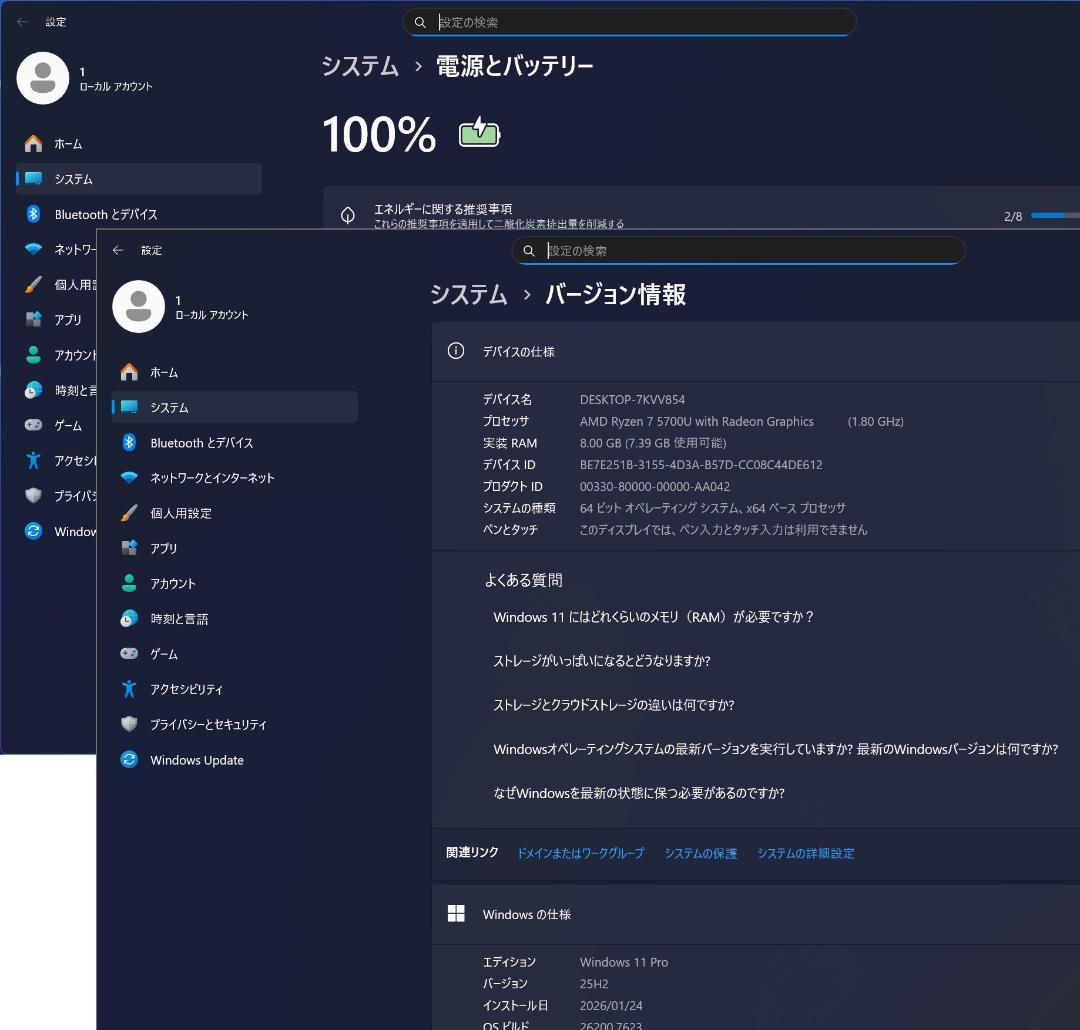Select ホーム in the navigation pane
Screen dimensions: 1080x1030
[x=165, y=371]
